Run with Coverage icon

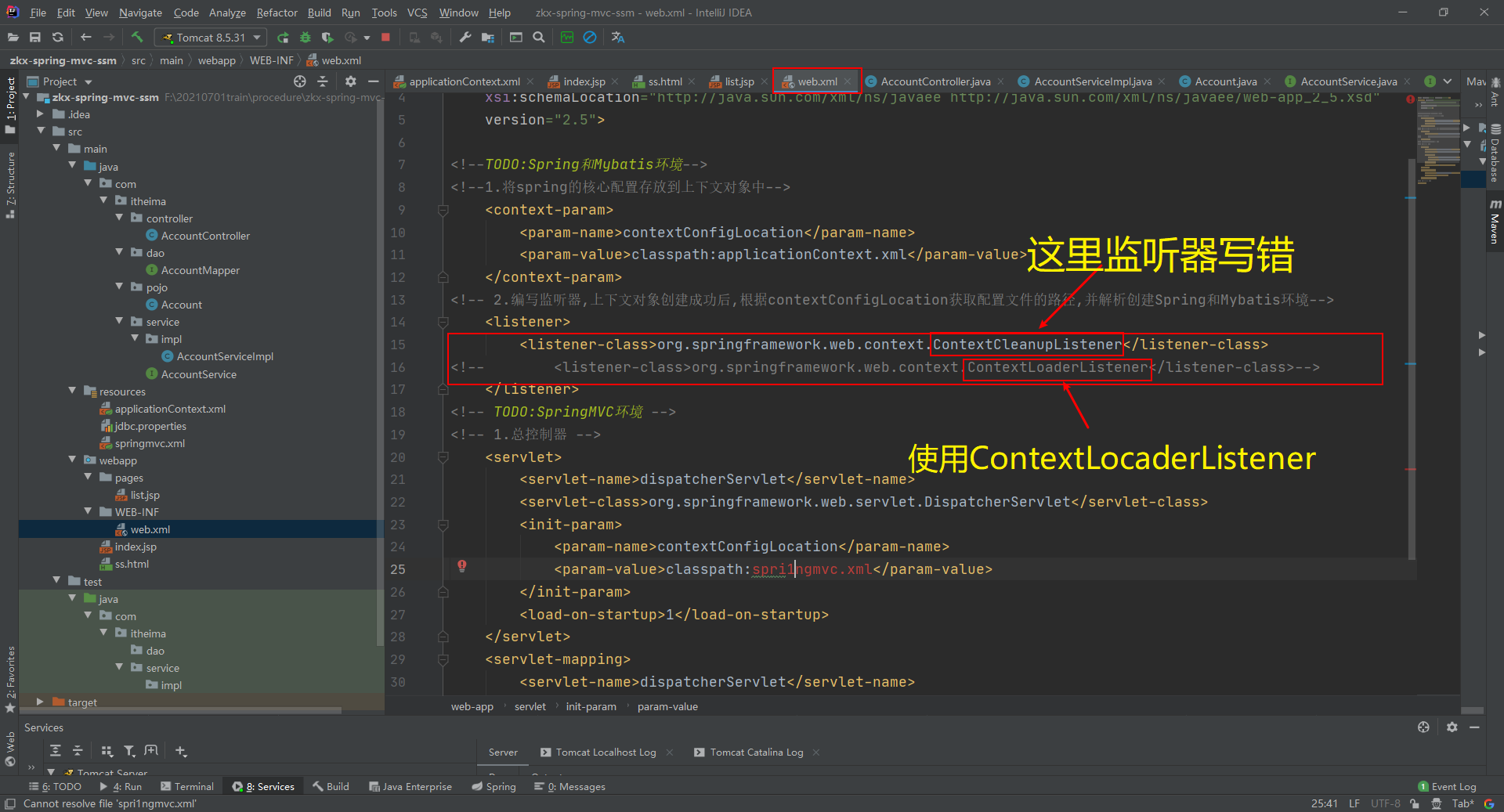pos(327,37)
